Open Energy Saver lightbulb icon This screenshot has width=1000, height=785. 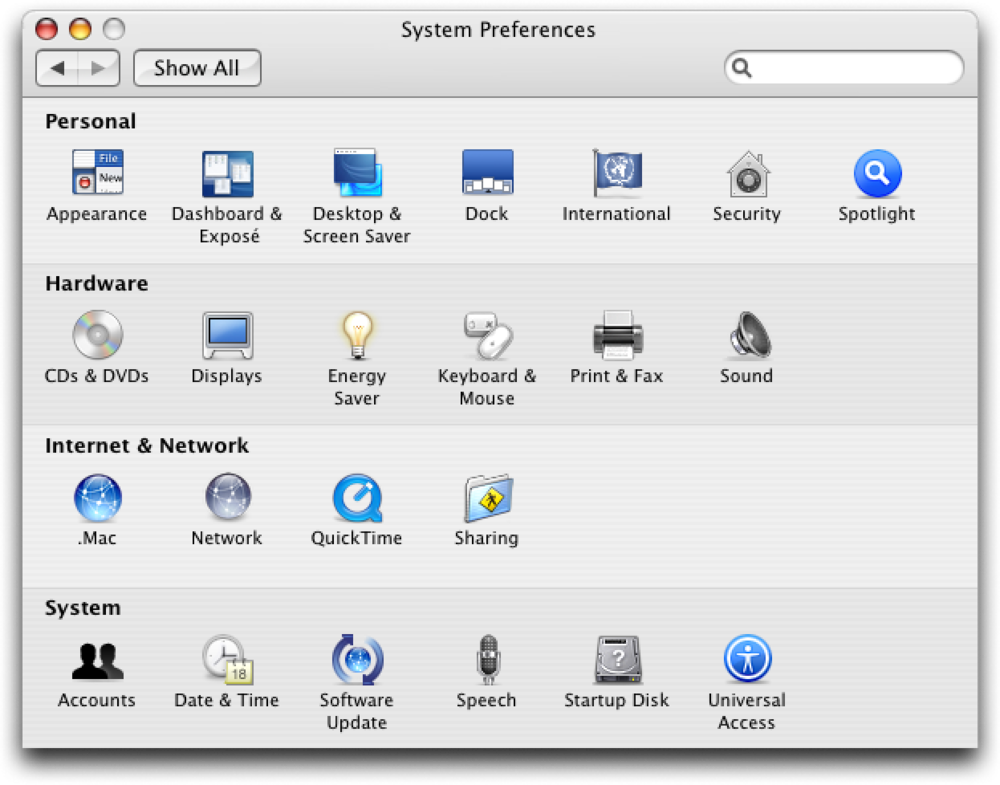[357, 334]
